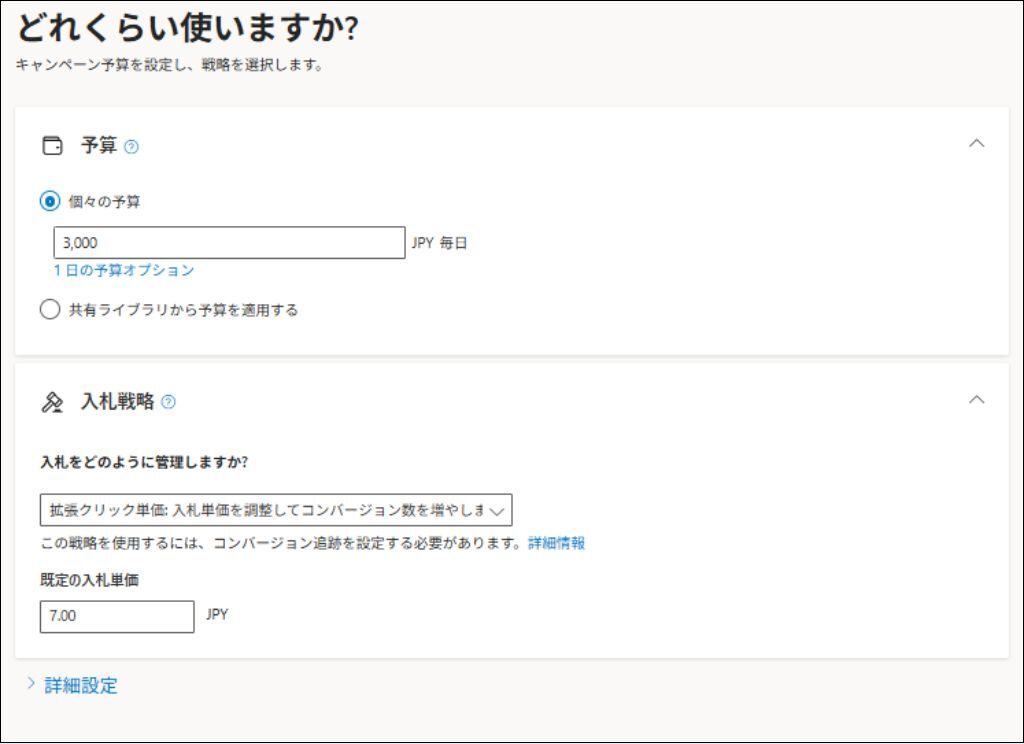Collapse the 入札戦略 section with its chevron
This screenshot has height=744, width=1024.
[x=976, y=399]
